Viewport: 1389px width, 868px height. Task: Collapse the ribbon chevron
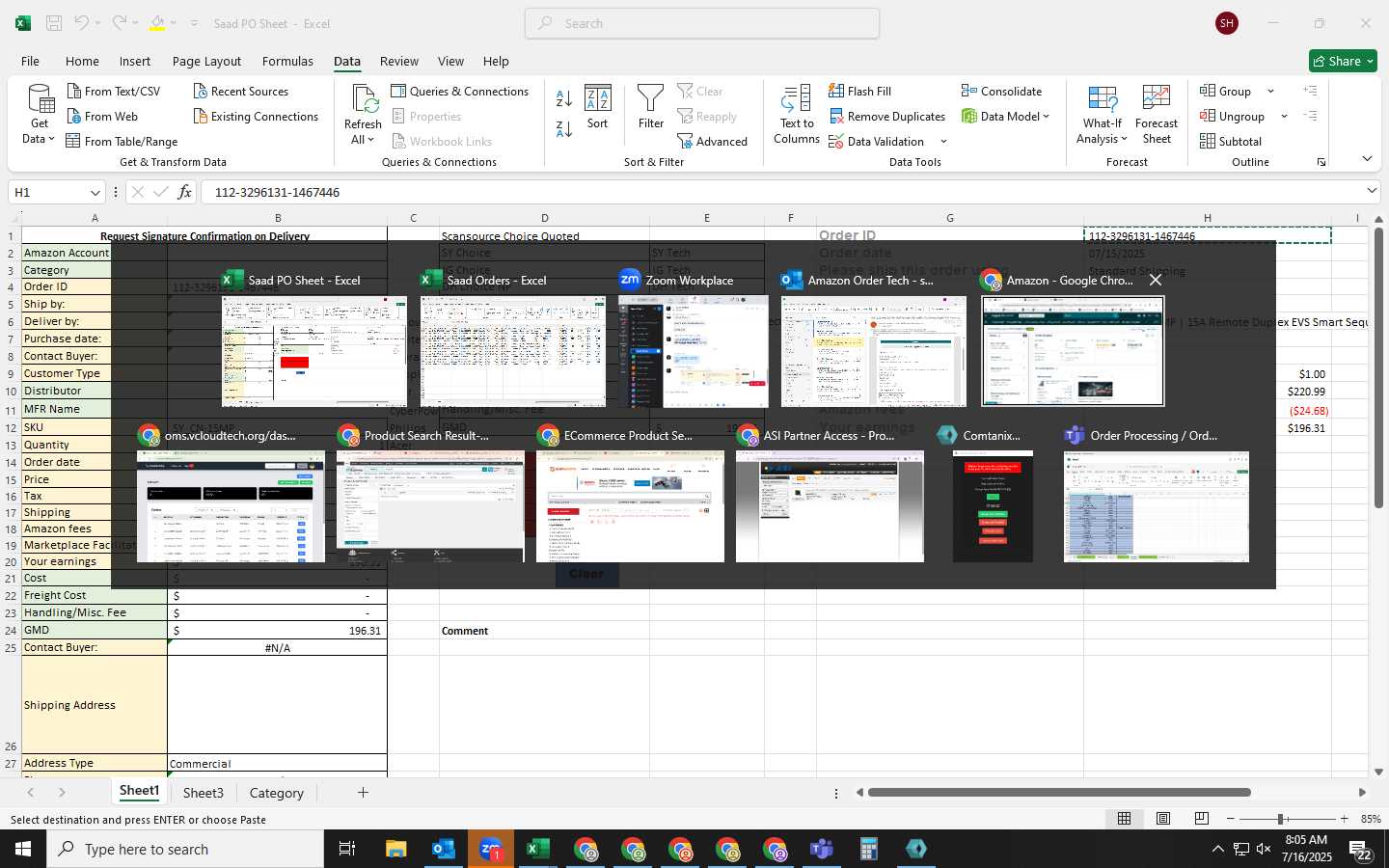(x=1367, y=159)
